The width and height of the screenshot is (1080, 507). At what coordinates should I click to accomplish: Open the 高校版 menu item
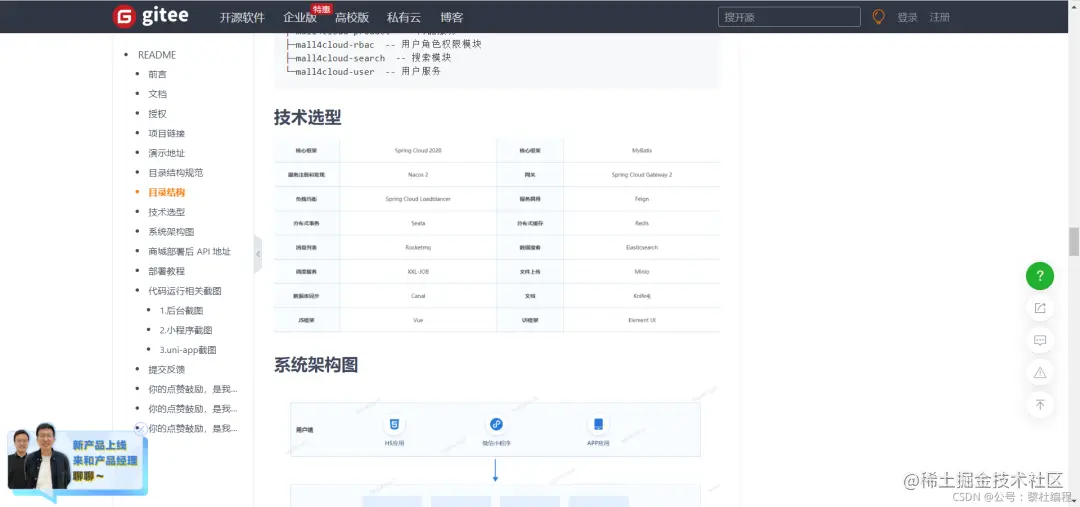pyautogui.click(x=352, y=17)
